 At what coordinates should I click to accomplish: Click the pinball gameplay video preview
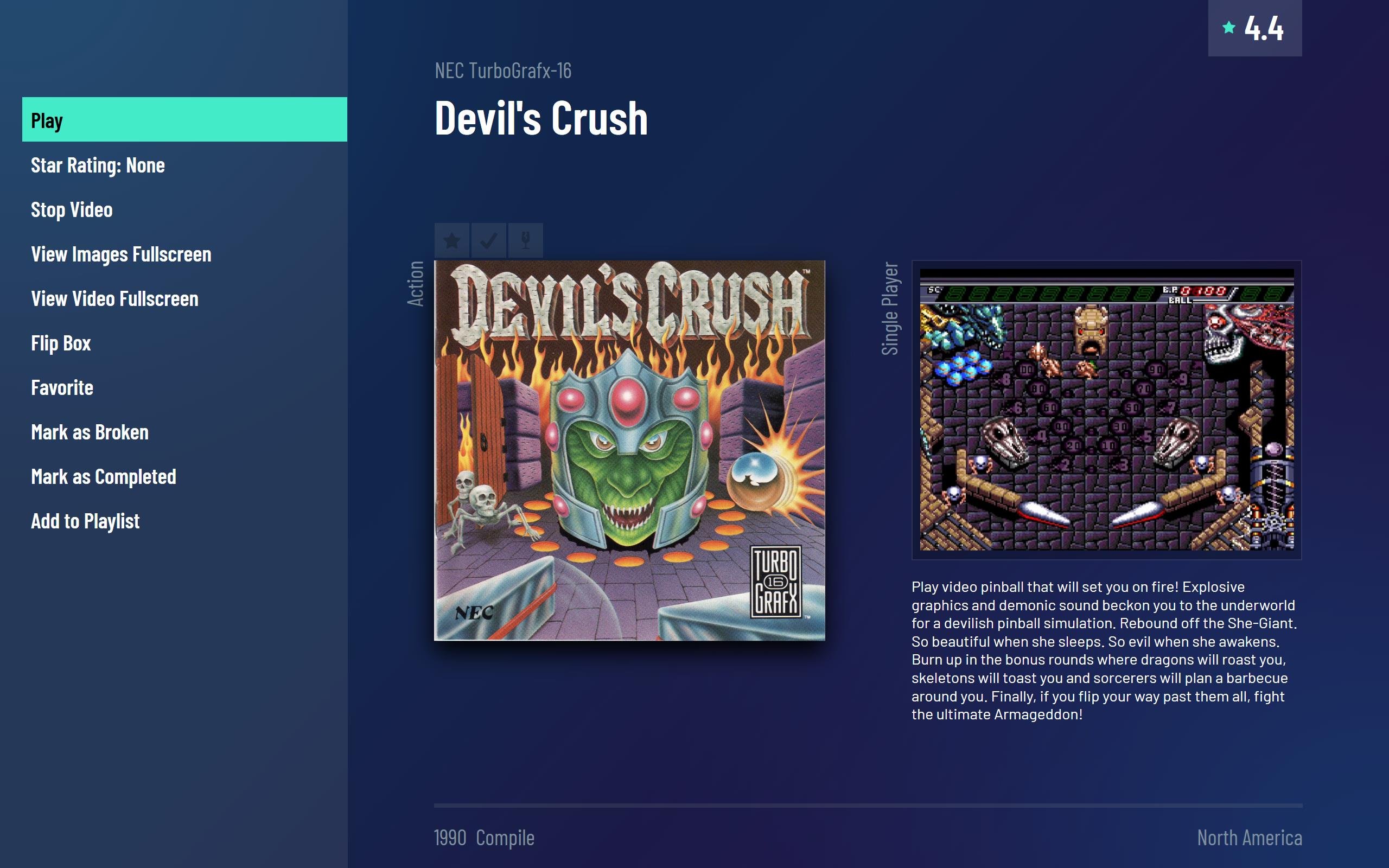click(1107, 410)
